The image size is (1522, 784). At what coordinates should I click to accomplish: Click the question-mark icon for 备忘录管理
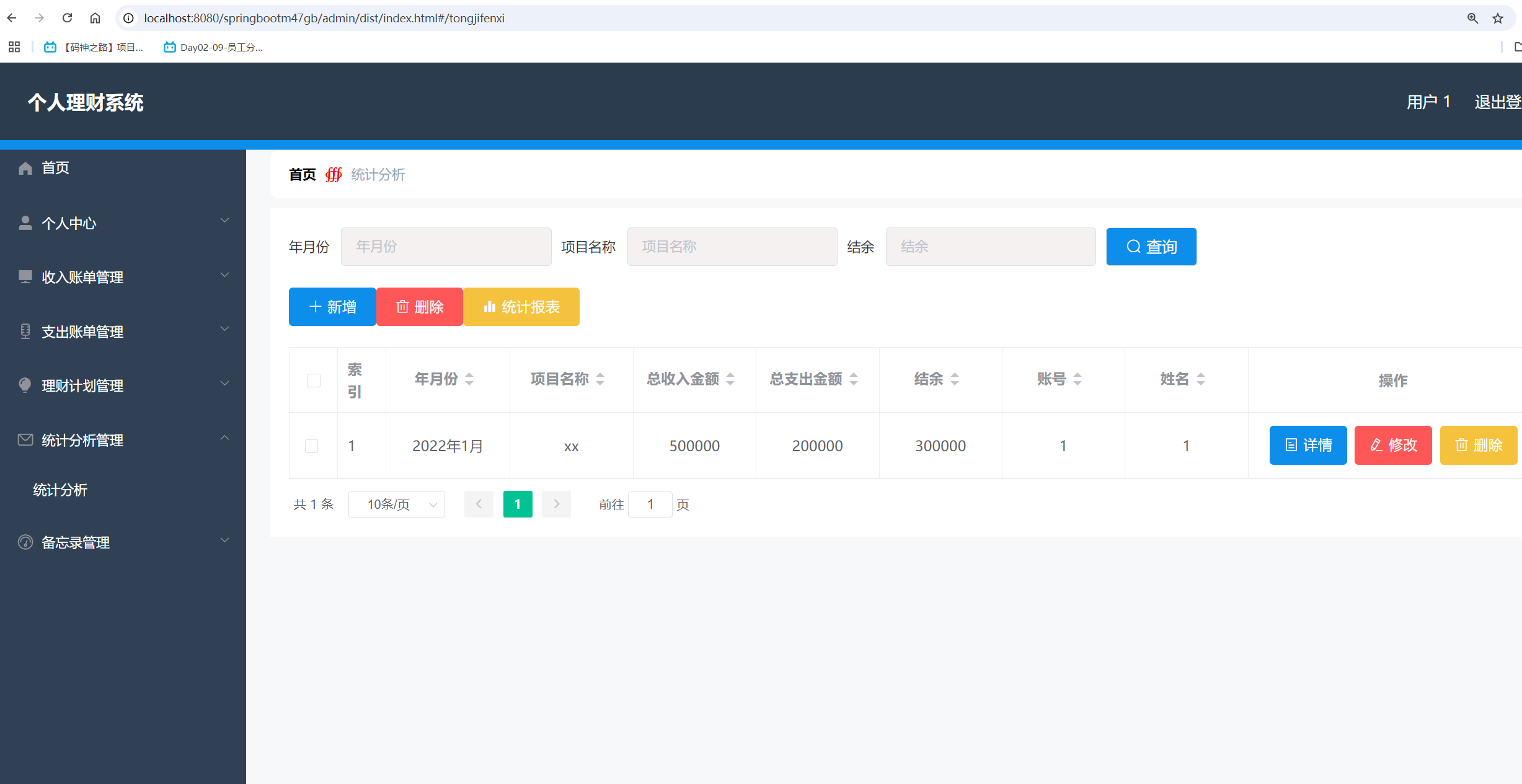(x=25, y=542)
